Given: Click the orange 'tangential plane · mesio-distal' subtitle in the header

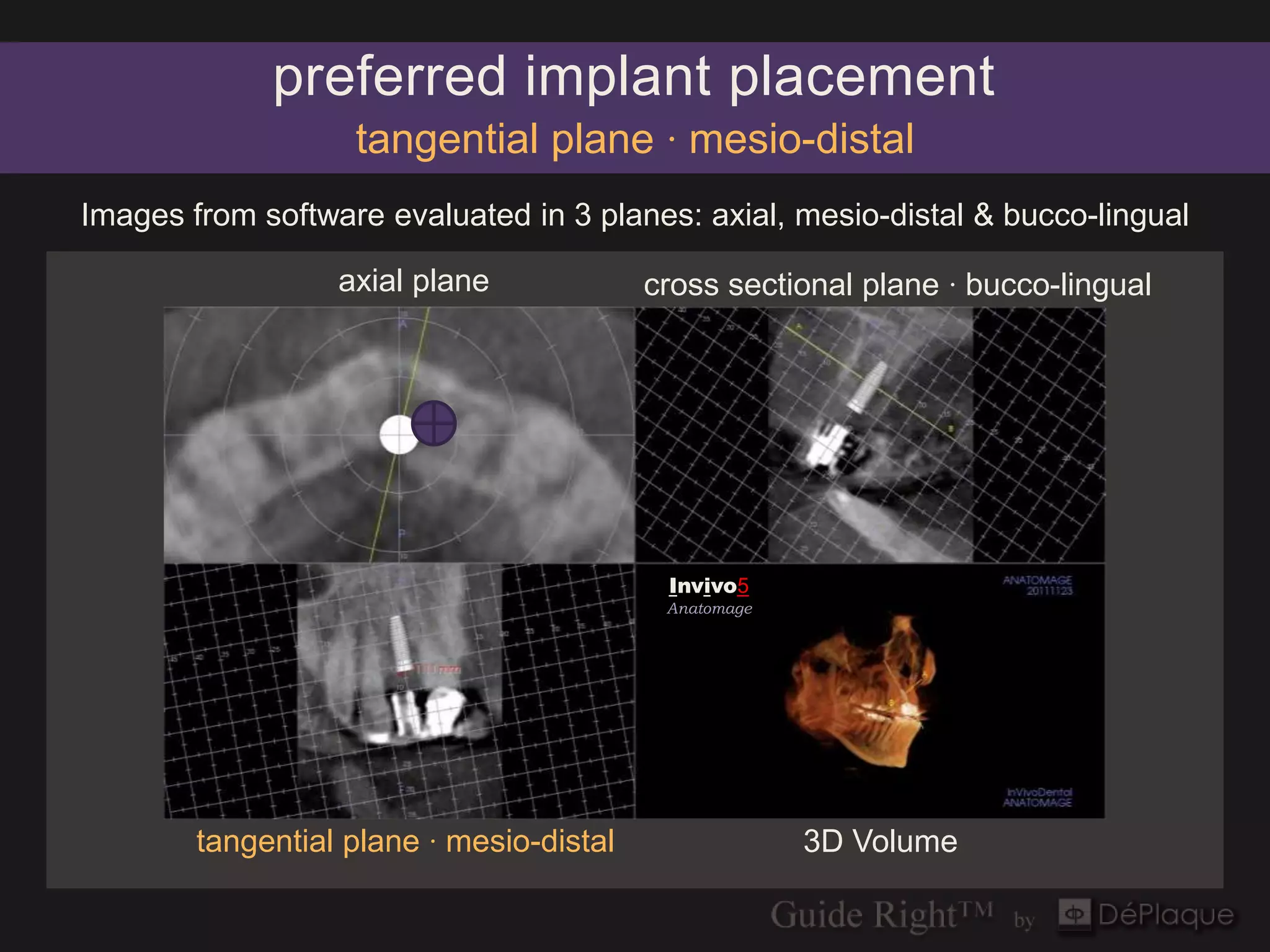Looking at the screenshot, I should [x=634, y=139].
